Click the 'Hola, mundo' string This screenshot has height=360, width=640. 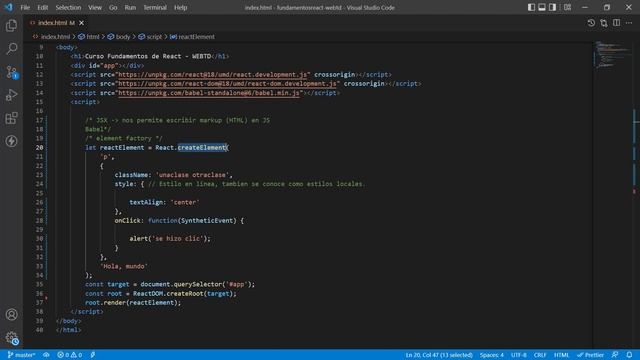tap(124, 266)
